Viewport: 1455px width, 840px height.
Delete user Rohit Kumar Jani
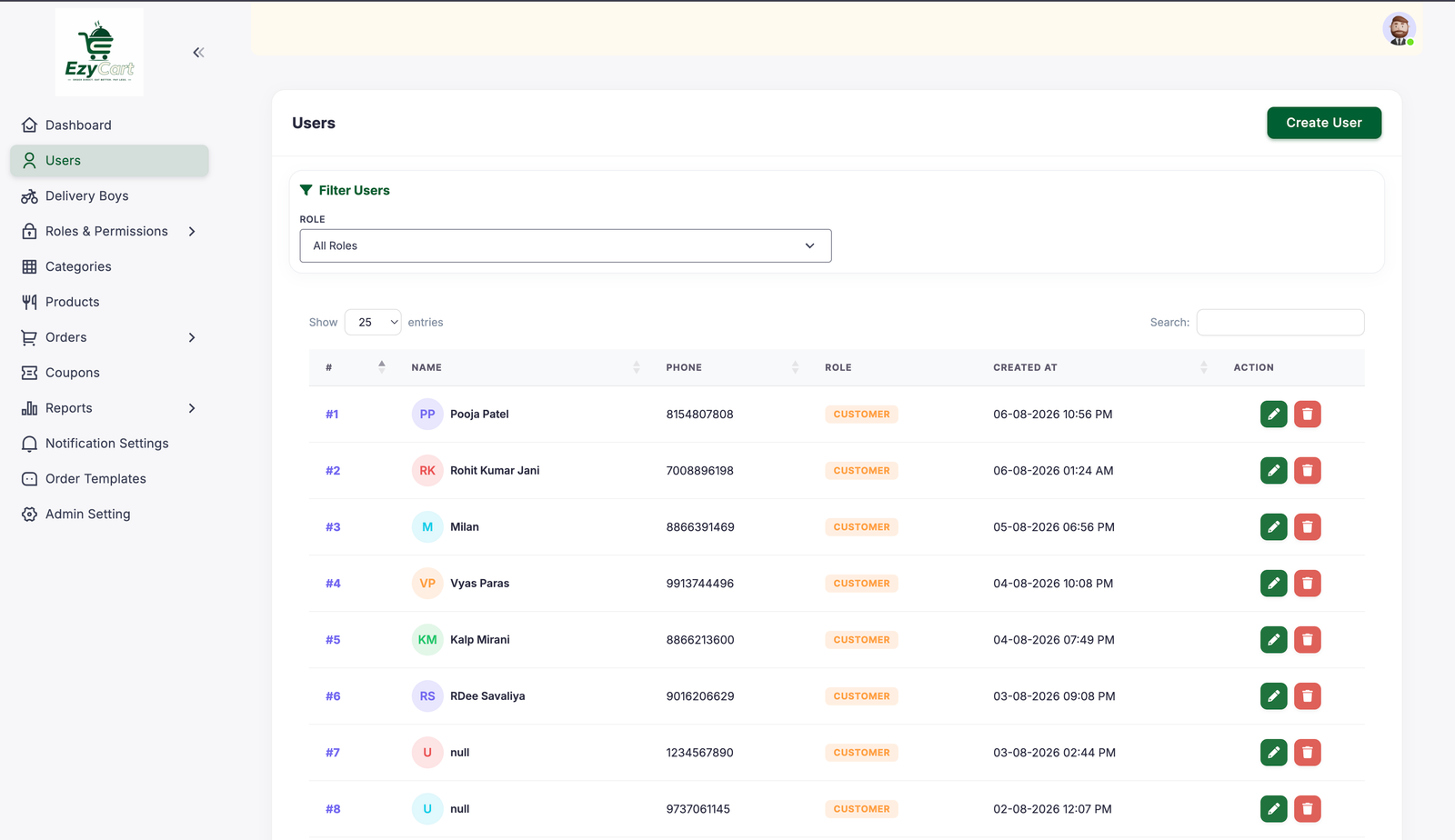pyautogui.click(x=1307, y=471)
